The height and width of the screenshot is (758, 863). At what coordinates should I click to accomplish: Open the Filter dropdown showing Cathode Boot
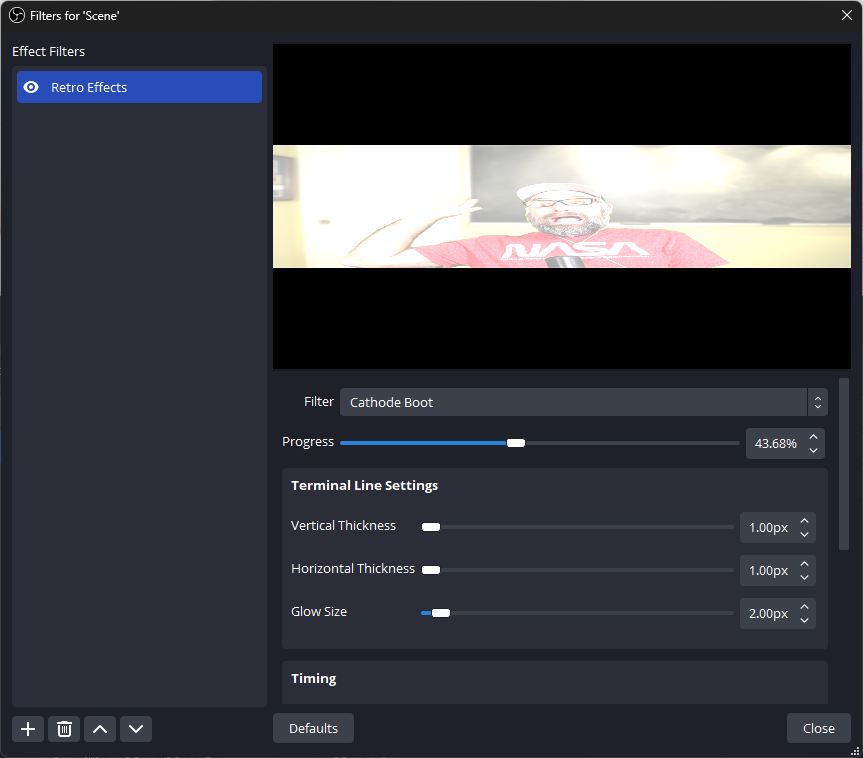(x=583, y=402)
